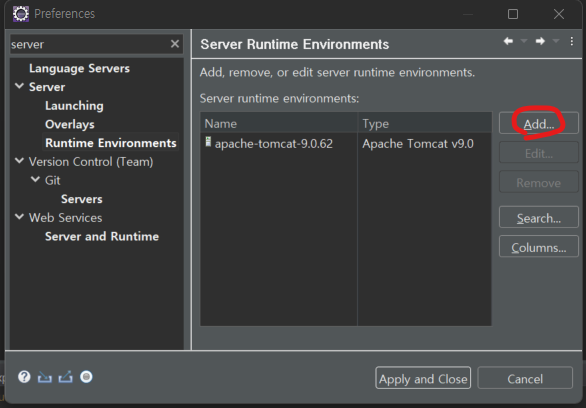The width and height of the screenshot is (586, 408).
Task: Click the apache-tomcat server icon
Action: pos(209,142)
